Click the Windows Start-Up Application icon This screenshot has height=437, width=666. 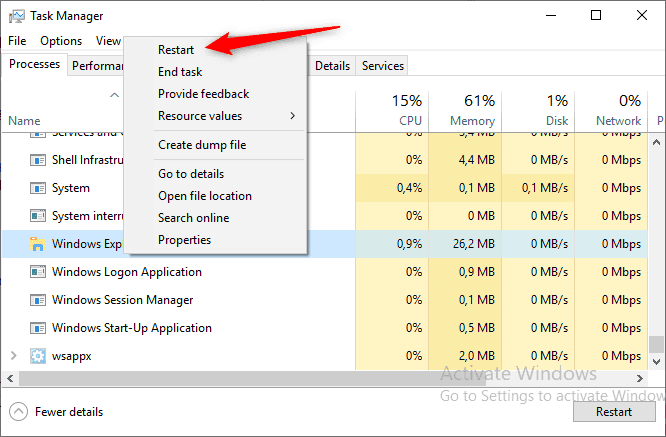pyautogui.click(x=38, y=328)
